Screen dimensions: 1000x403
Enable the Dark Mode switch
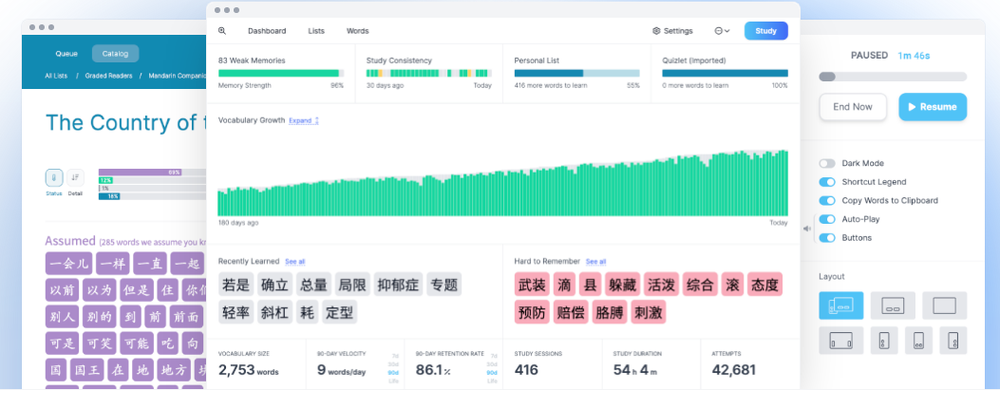click(x=827, y=163)
